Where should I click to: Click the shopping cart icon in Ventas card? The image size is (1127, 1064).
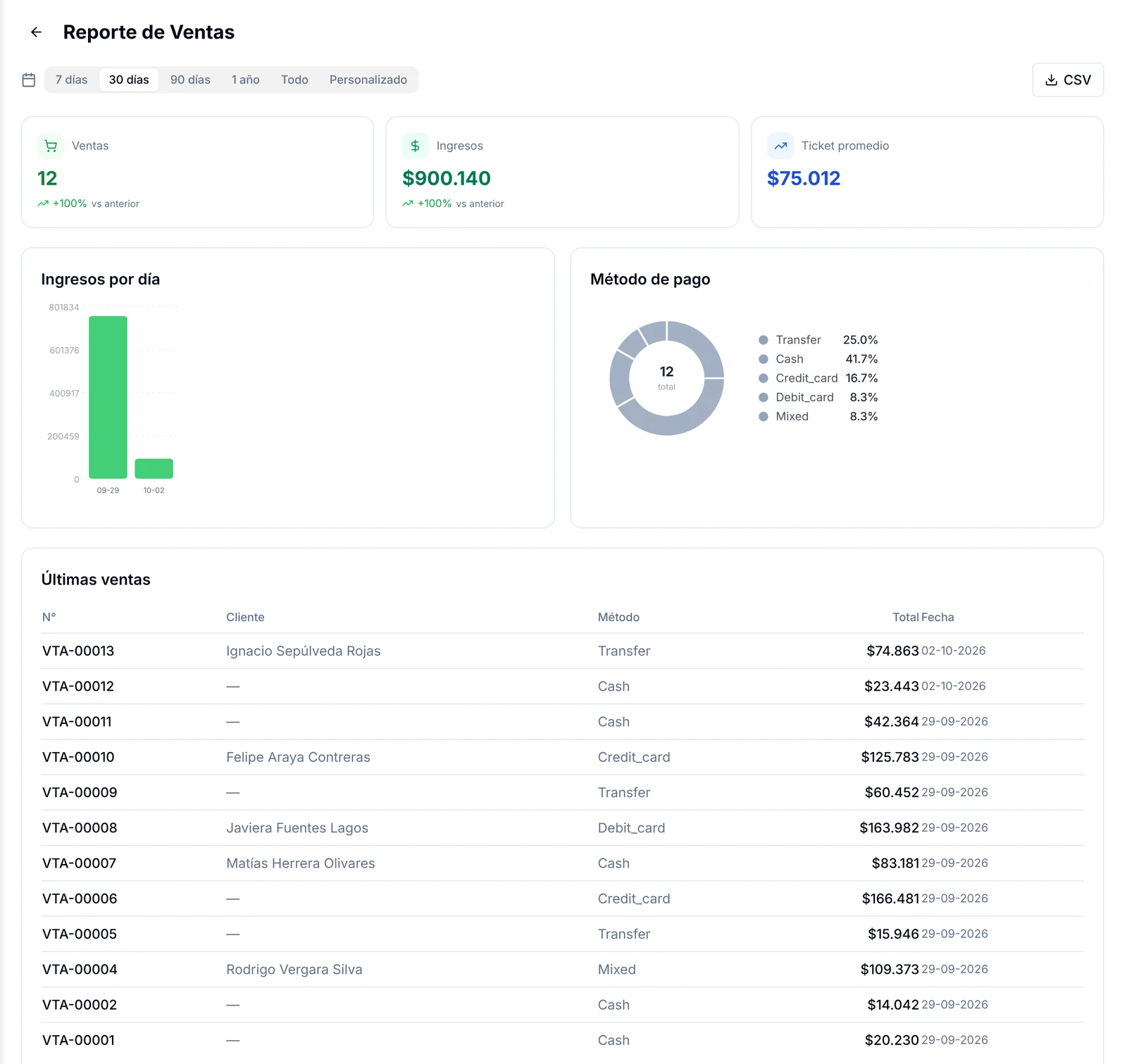coord(51,146)
